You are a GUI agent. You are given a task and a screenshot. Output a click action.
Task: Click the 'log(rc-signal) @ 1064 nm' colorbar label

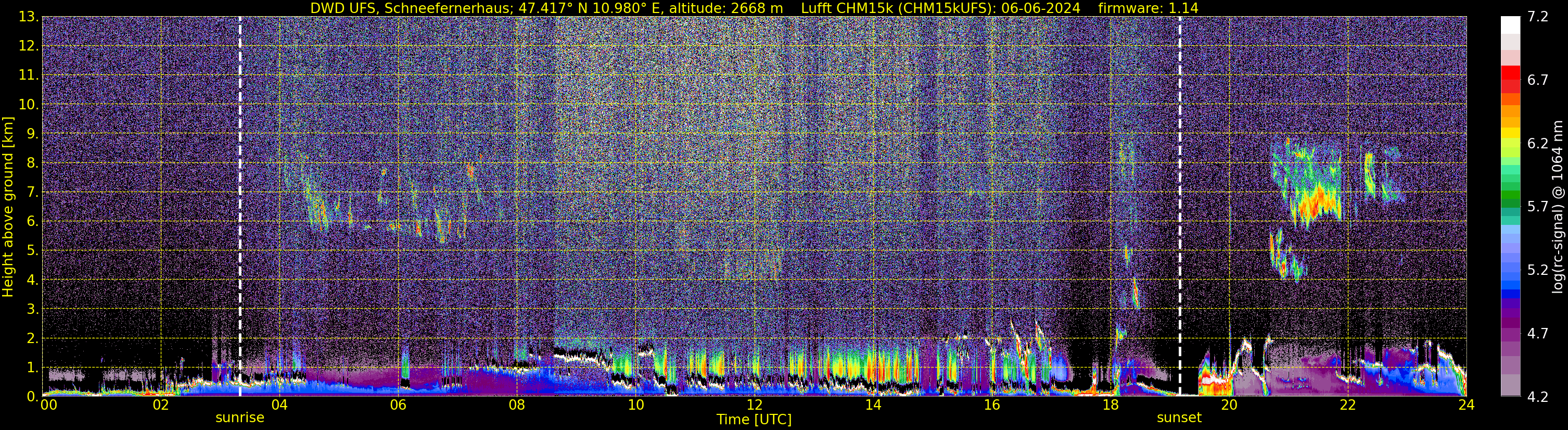click(1558, 207)
